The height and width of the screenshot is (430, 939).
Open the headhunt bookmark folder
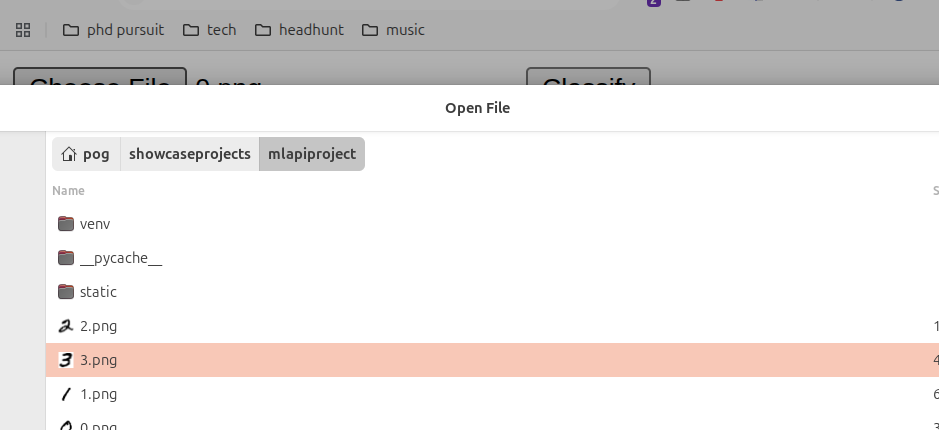pyautogui.click(x=299, y=30)
